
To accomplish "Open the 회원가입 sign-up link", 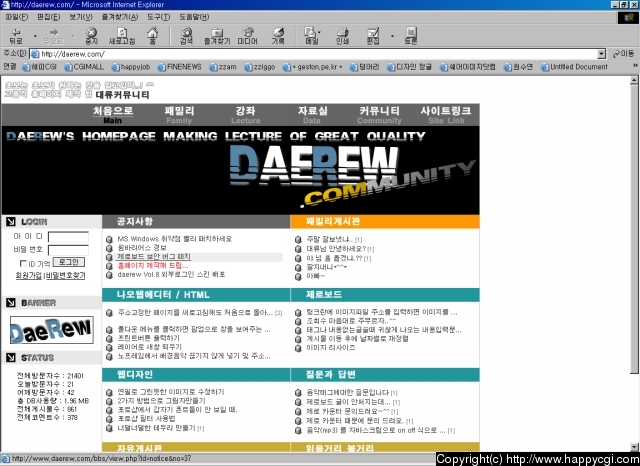I will 29,275.
